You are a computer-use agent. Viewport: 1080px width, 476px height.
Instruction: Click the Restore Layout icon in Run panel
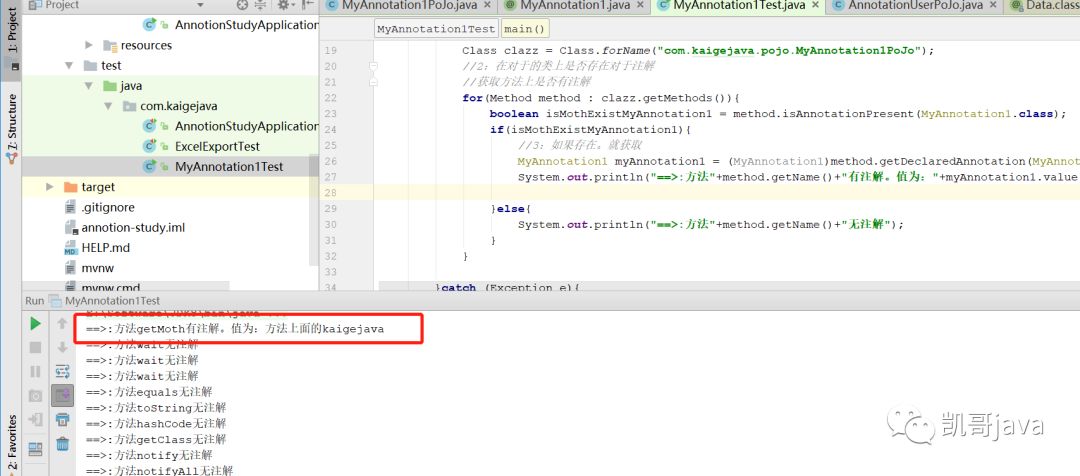(x=35, y=449)
